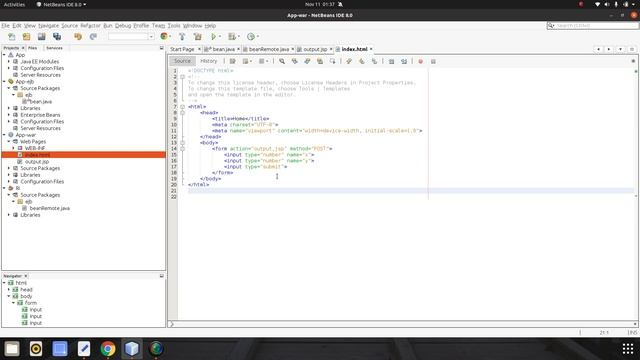Open the Show Applications grid icon
Viewport: 640px width, 360px height.
tap(628, 349)
